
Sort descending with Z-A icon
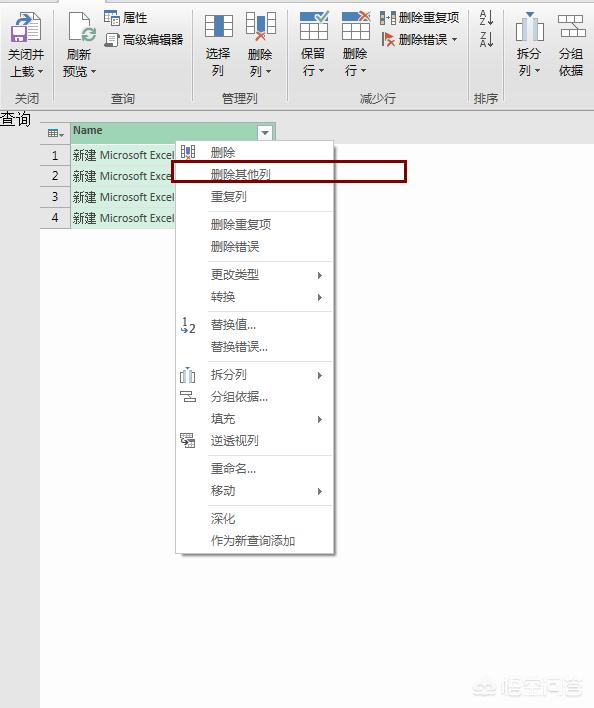point(486,40)
